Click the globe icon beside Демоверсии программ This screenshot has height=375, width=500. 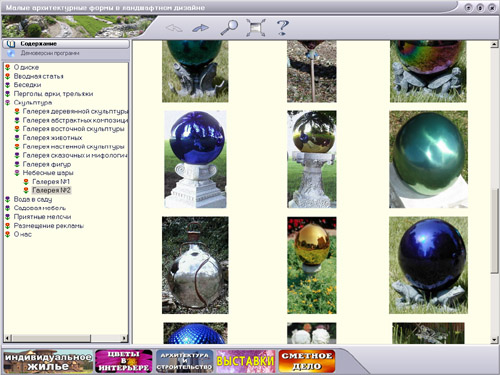coord(11,53)
